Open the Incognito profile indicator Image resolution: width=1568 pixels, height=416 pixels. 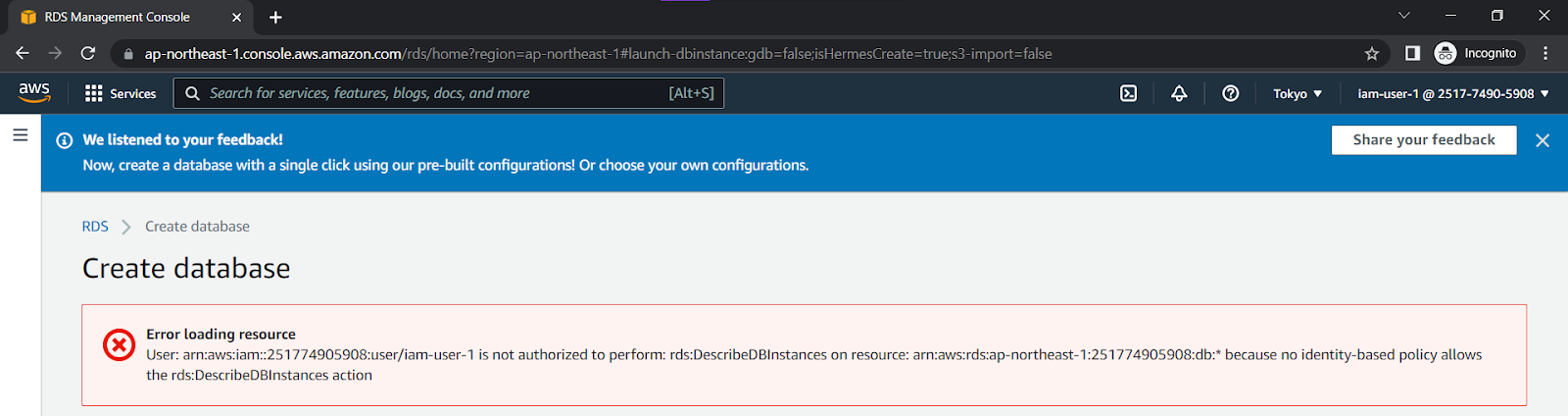1476,53
